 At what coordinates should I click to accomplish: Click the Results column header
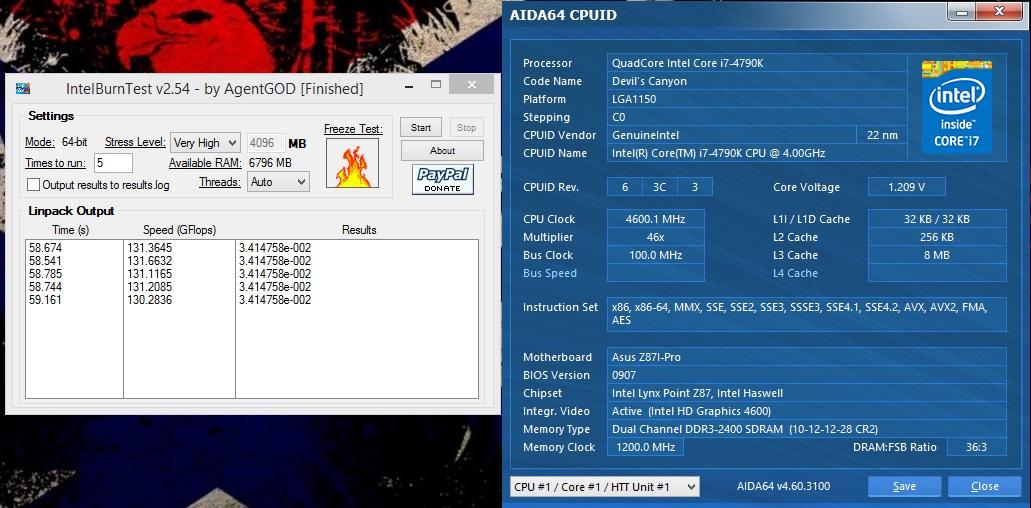(x=359, y=230)
